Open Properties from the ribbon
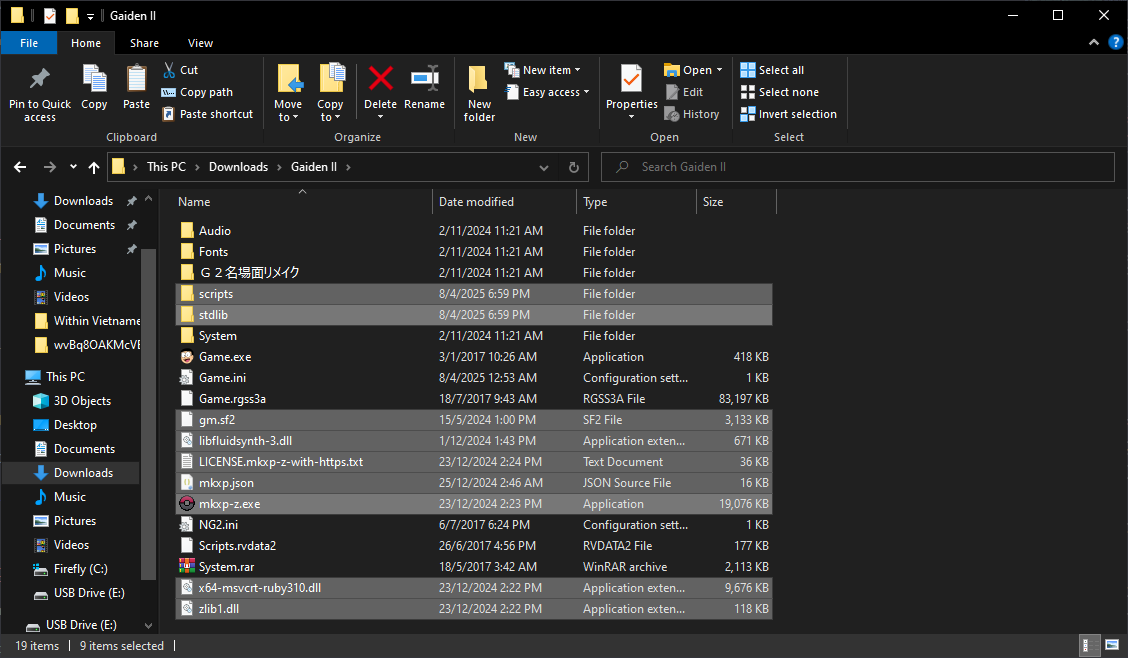 tap(631, 80)
